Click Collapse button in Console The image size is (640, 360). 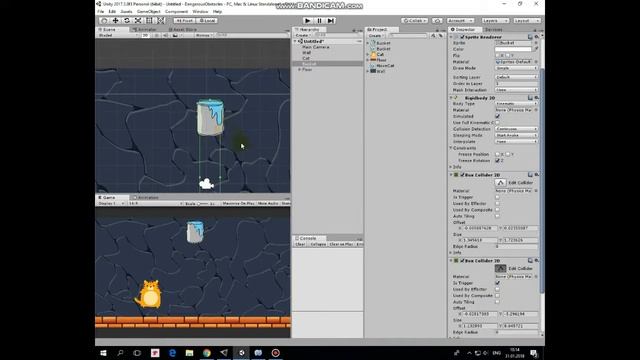coord(318,244)
